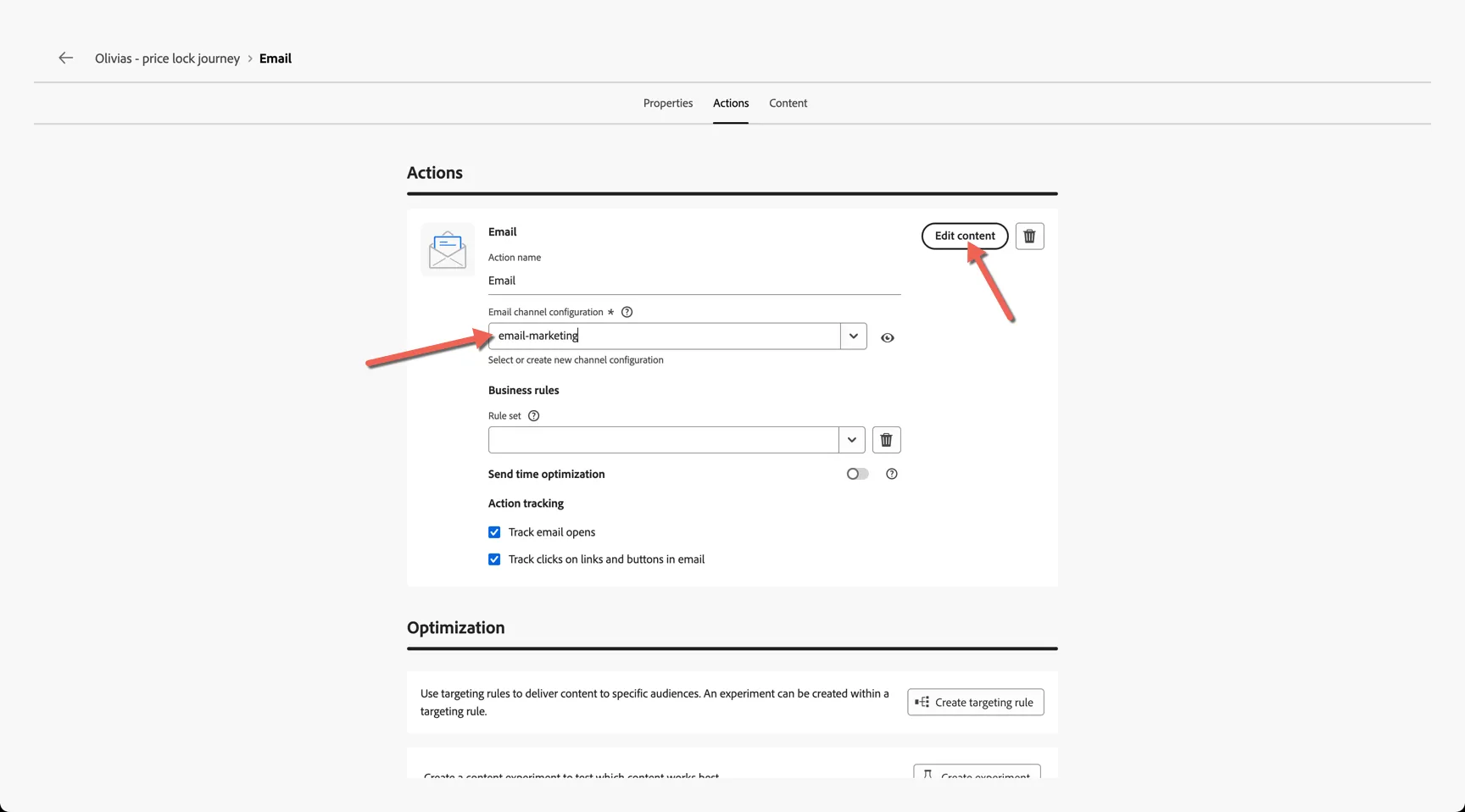
Task: Switch to the Properties tab
Action: click(x=667, y=103)
